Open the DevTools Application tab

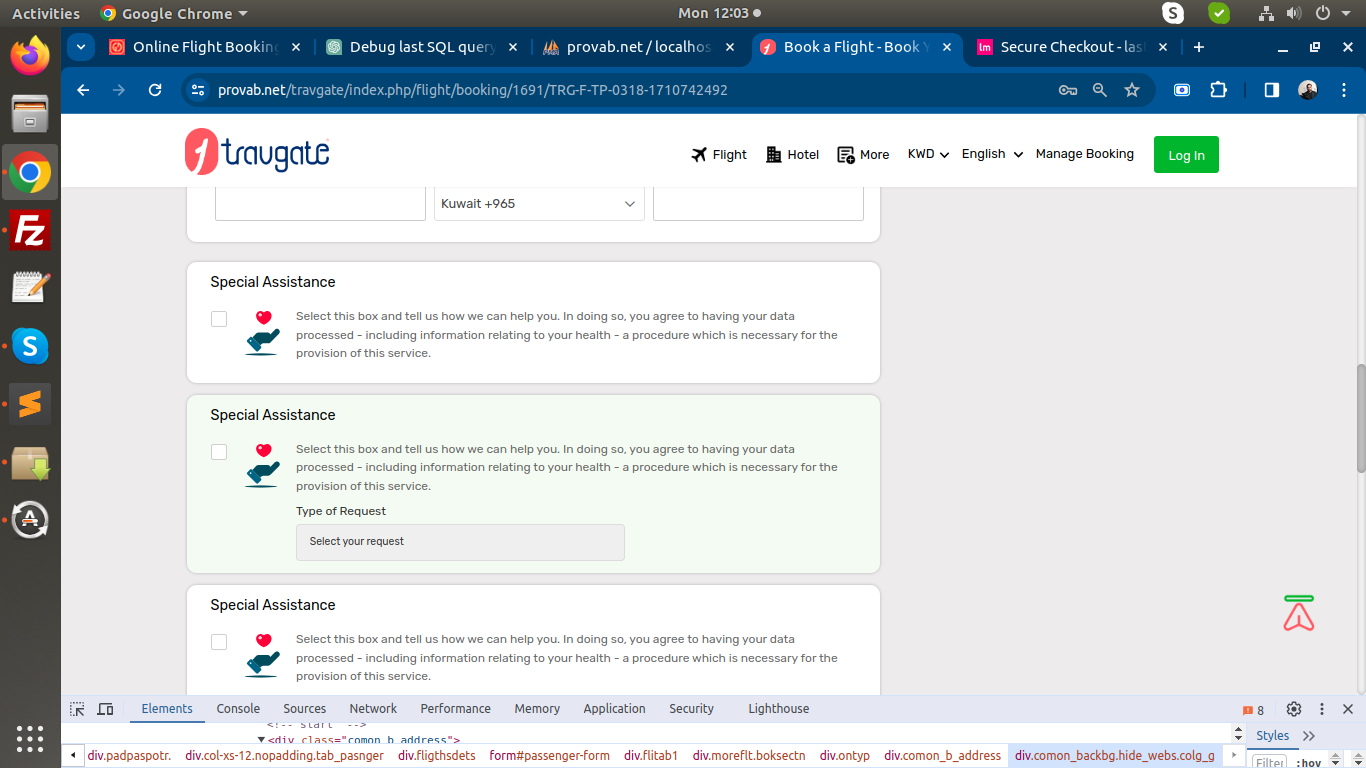click(614, 709)
